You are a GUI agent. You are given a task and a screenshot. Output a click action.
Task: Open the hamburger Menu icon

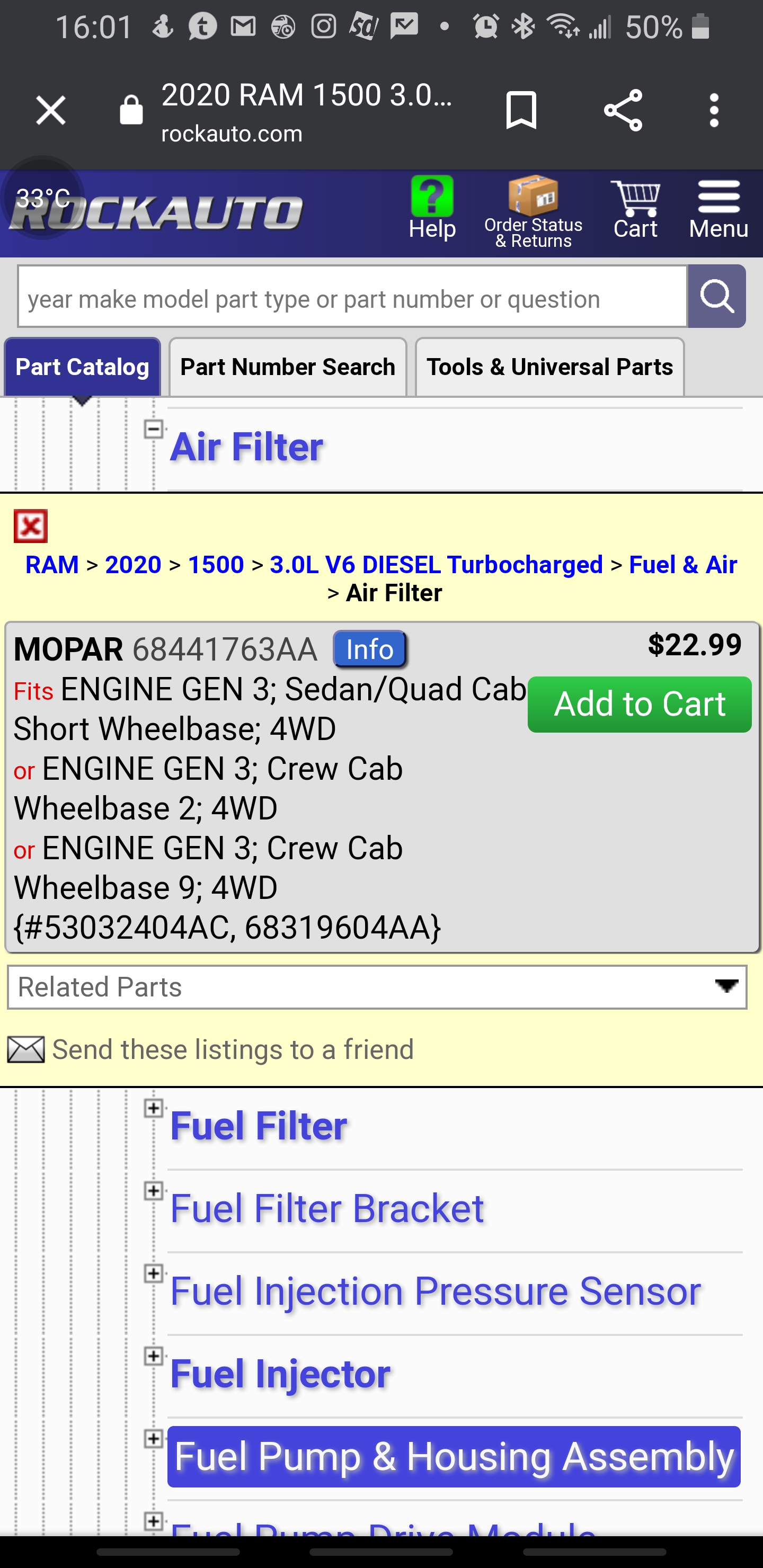(718, 198)
